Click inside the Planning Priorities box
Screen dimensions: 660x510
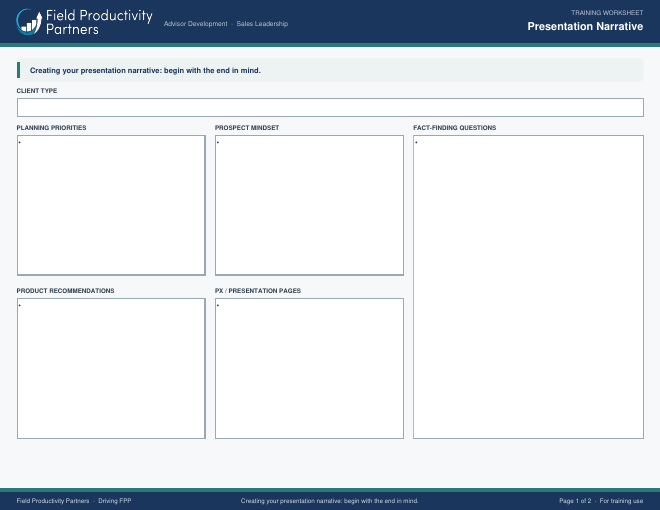coord(111,205)
